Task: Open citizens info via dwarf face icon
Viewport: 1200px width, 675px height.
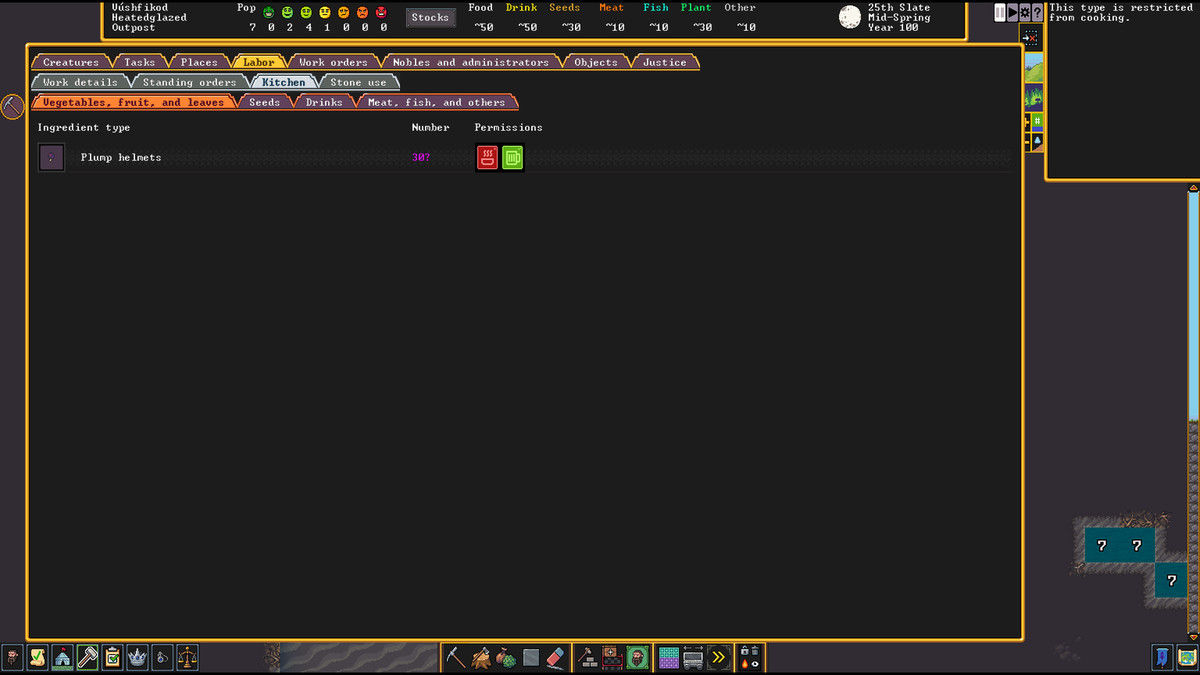Action: coord(12,657)
